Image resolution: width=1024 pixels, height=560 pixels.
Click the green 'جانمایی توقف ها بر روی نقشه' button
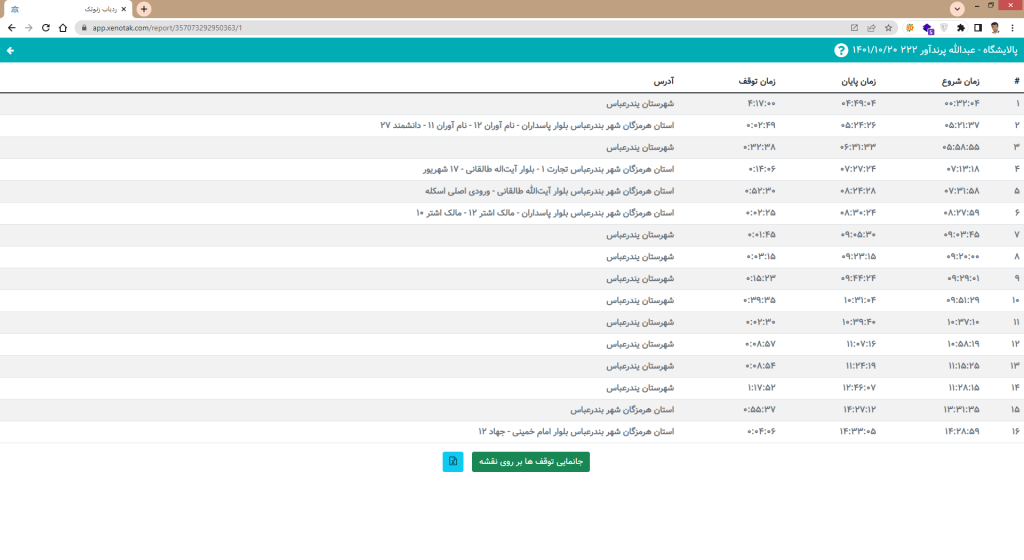point(530,461)
